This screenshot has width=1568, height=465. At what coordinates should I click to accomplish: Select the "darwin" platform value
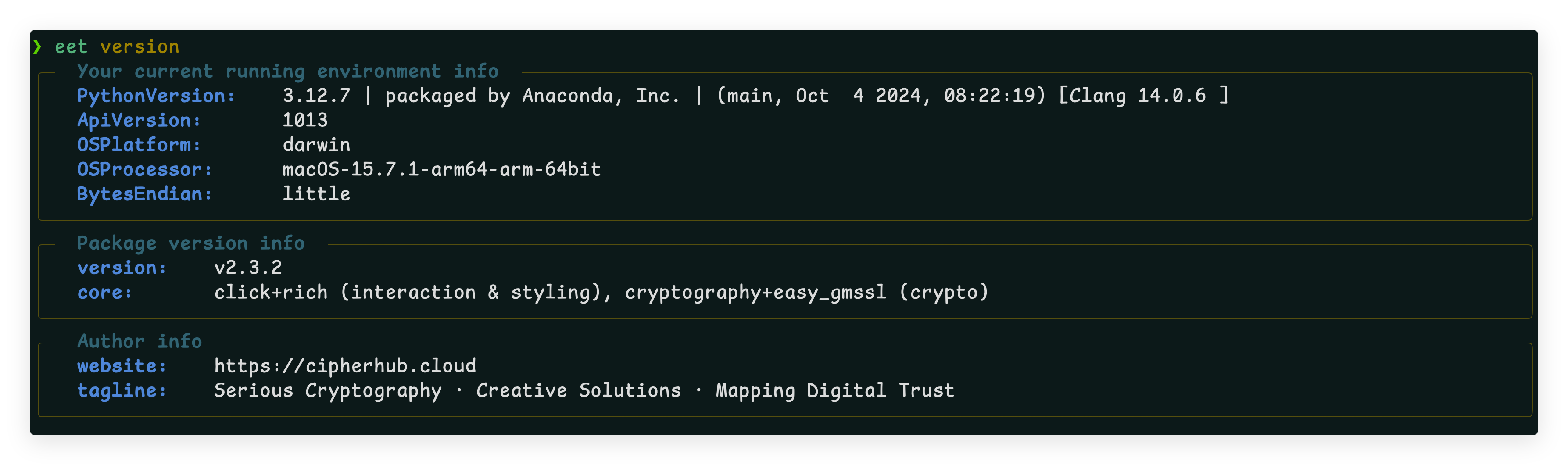316,145
